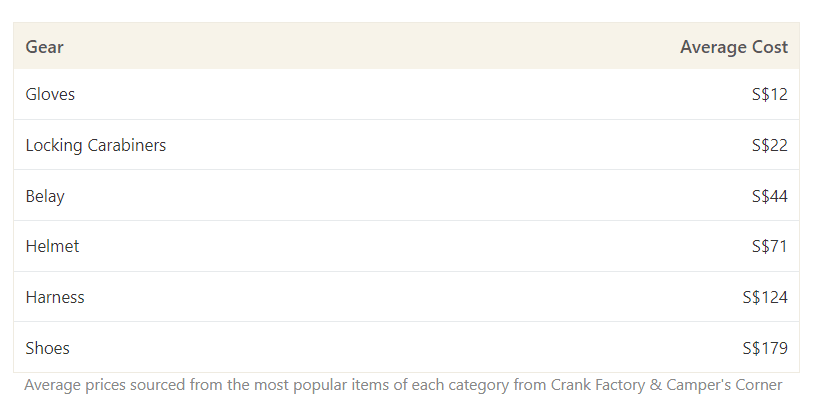
Task: Select the Locking Carabiners label
Action: 96,145
